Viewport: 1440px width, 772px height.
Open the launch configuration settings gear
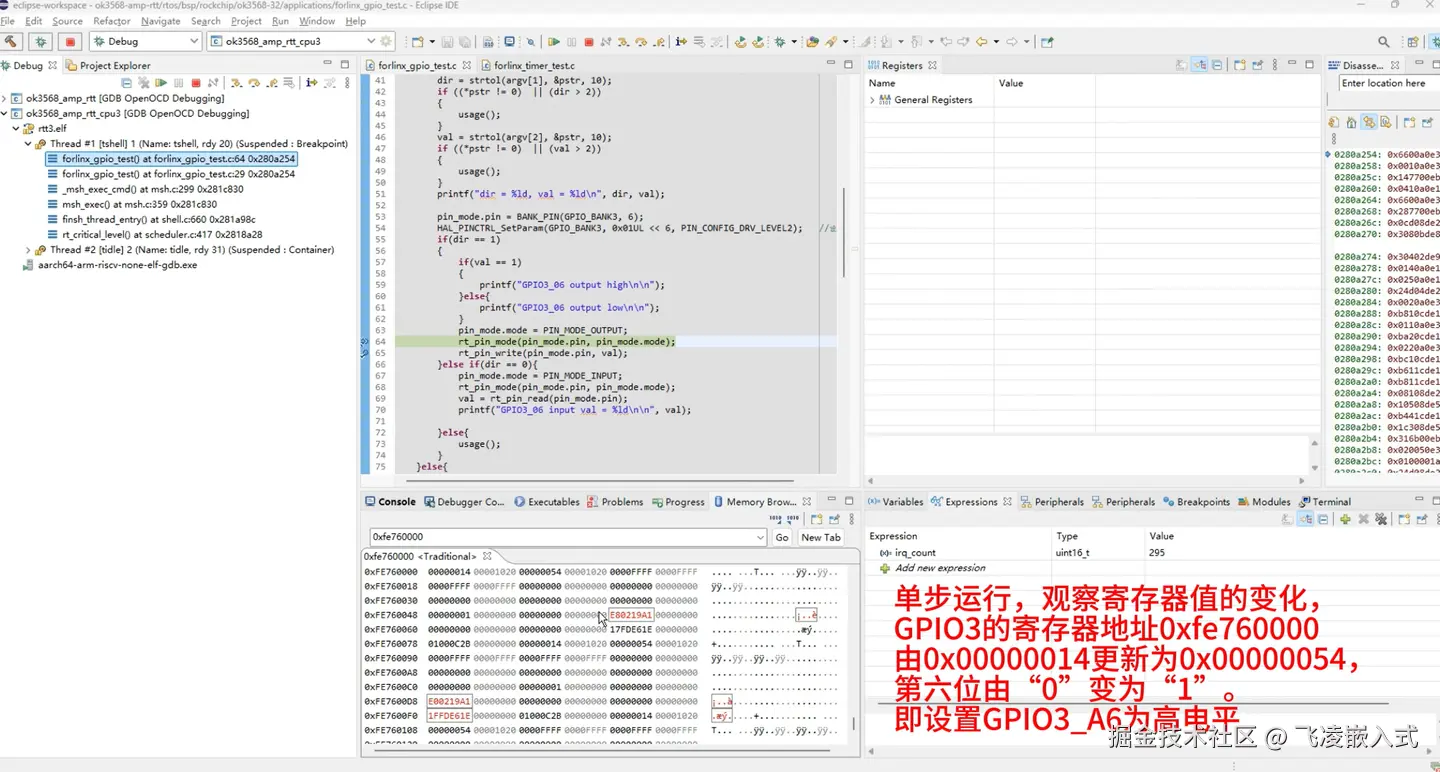pyautogui.click(x=387, y=41)
